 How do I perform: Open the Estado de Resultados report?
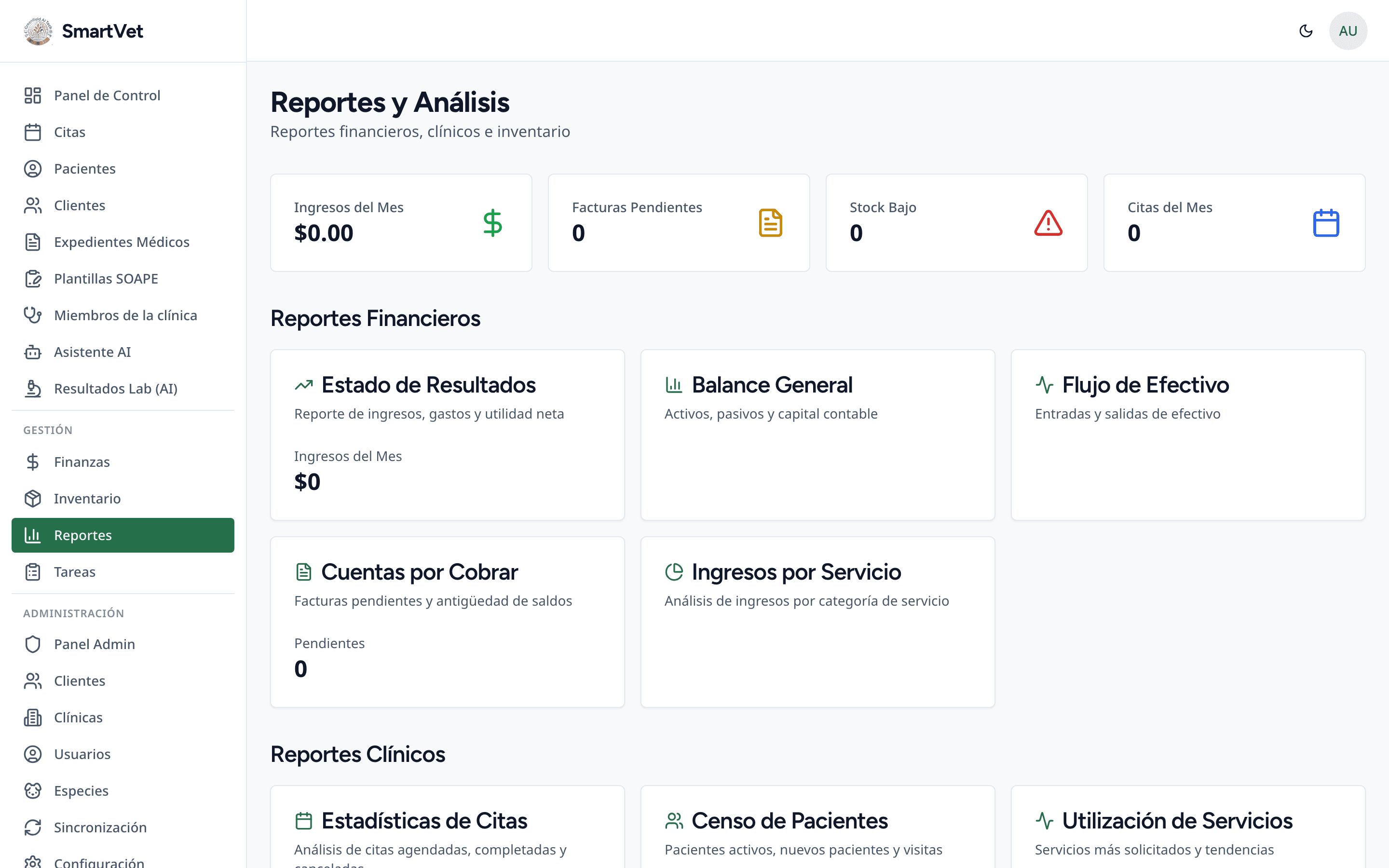point(447,435)
